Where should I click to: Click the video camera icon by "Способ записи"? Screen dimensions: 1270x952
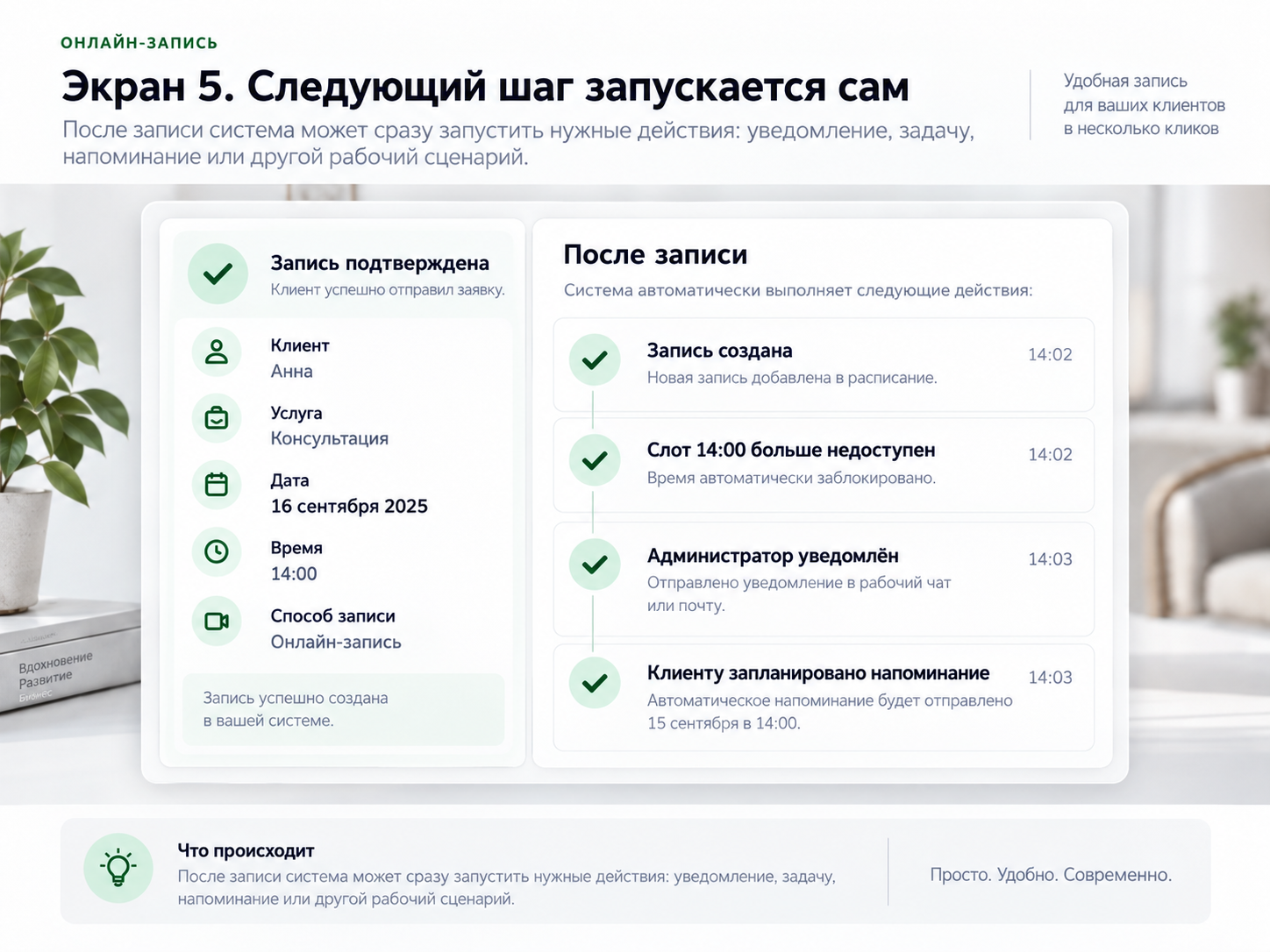pos(217,621)
